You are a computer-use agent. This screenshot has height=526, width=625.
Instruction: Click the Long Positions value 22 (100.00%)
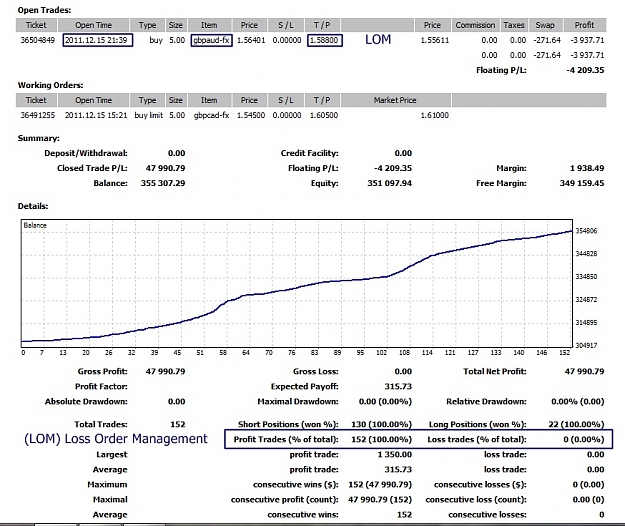[x=576, y=424]
